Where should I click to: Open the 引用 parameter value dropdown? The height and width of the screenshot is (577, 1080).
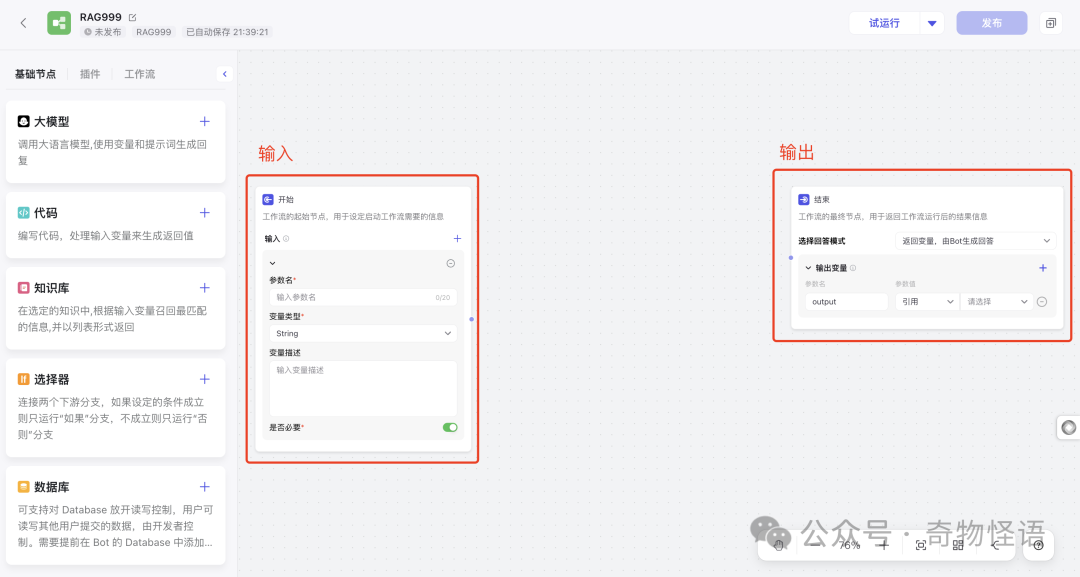pyautogui.click(x=925, y=301)
